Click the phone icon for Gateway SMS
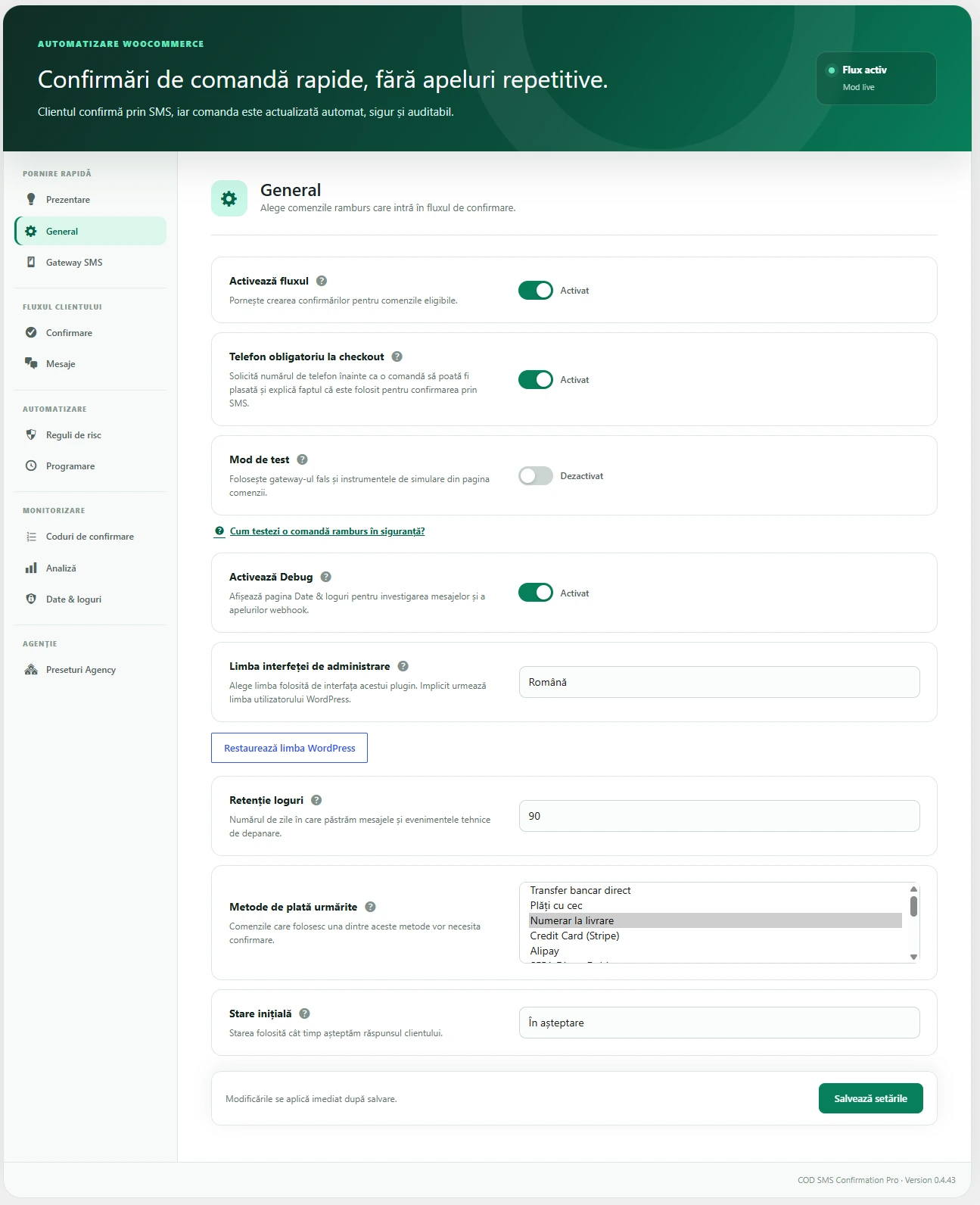The width and height of the screenshot is (980, 1205). tap(31, 262)
